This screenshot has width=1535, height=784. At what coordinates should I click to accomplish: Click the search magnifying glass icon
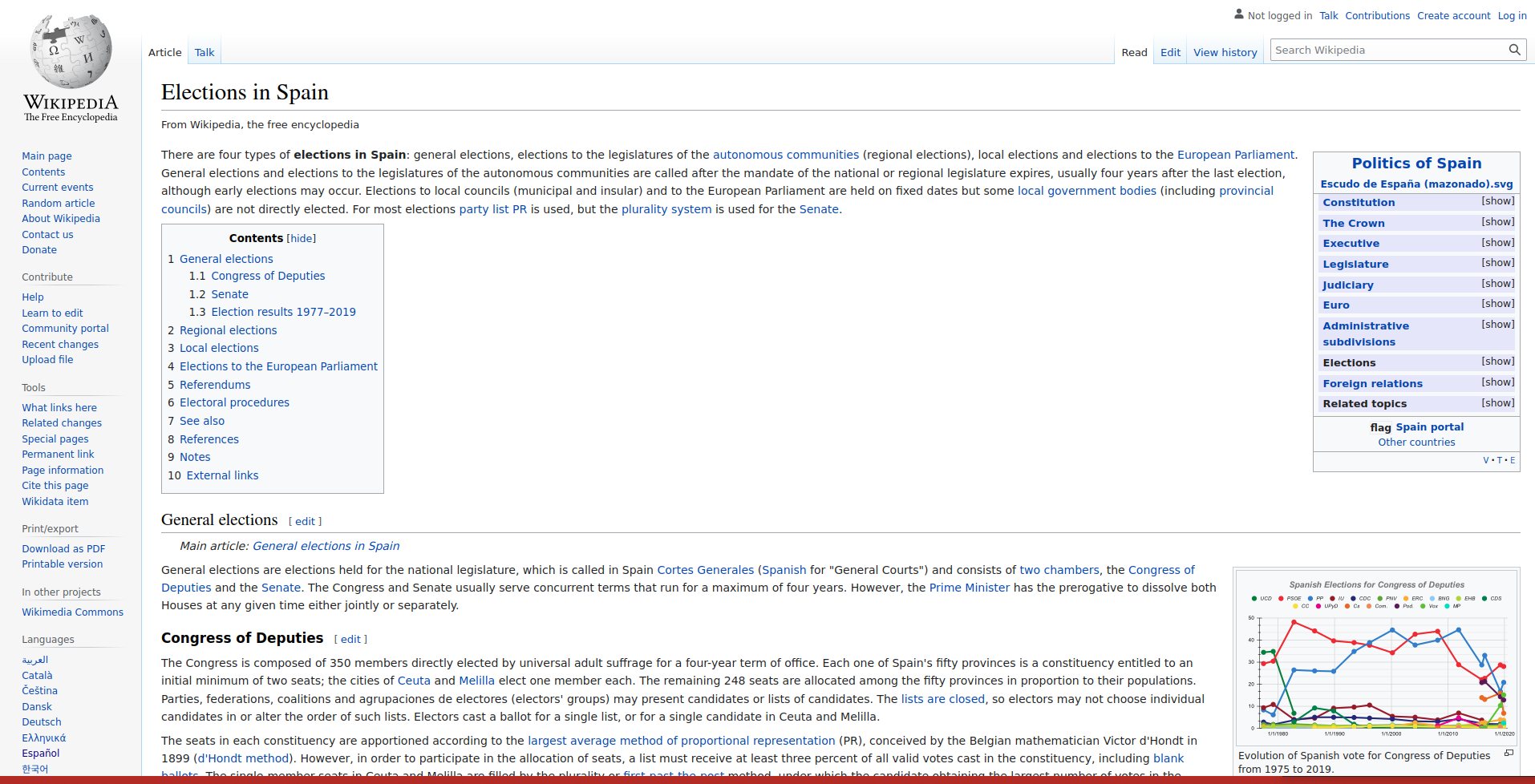coord(1514,50)
